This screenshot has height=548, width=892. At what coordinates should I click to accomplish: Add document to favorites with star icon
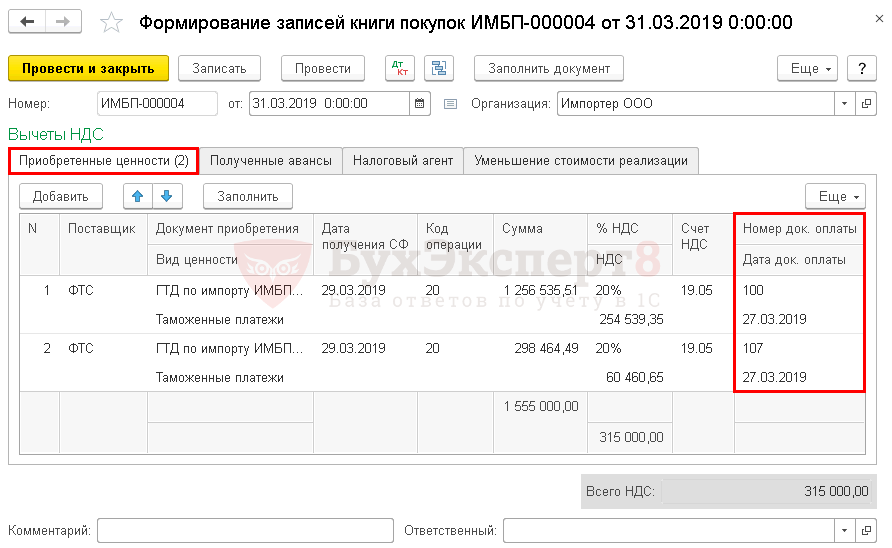click(x=112, y=23)
